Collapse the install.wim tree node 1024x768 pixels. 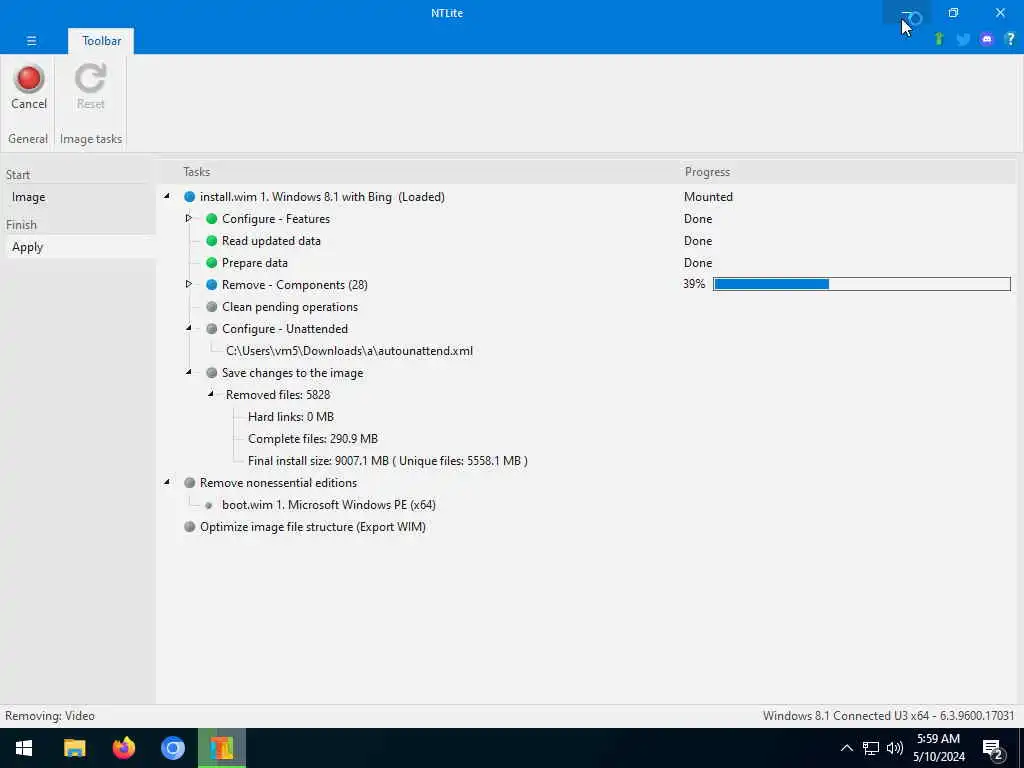[167, 196]
